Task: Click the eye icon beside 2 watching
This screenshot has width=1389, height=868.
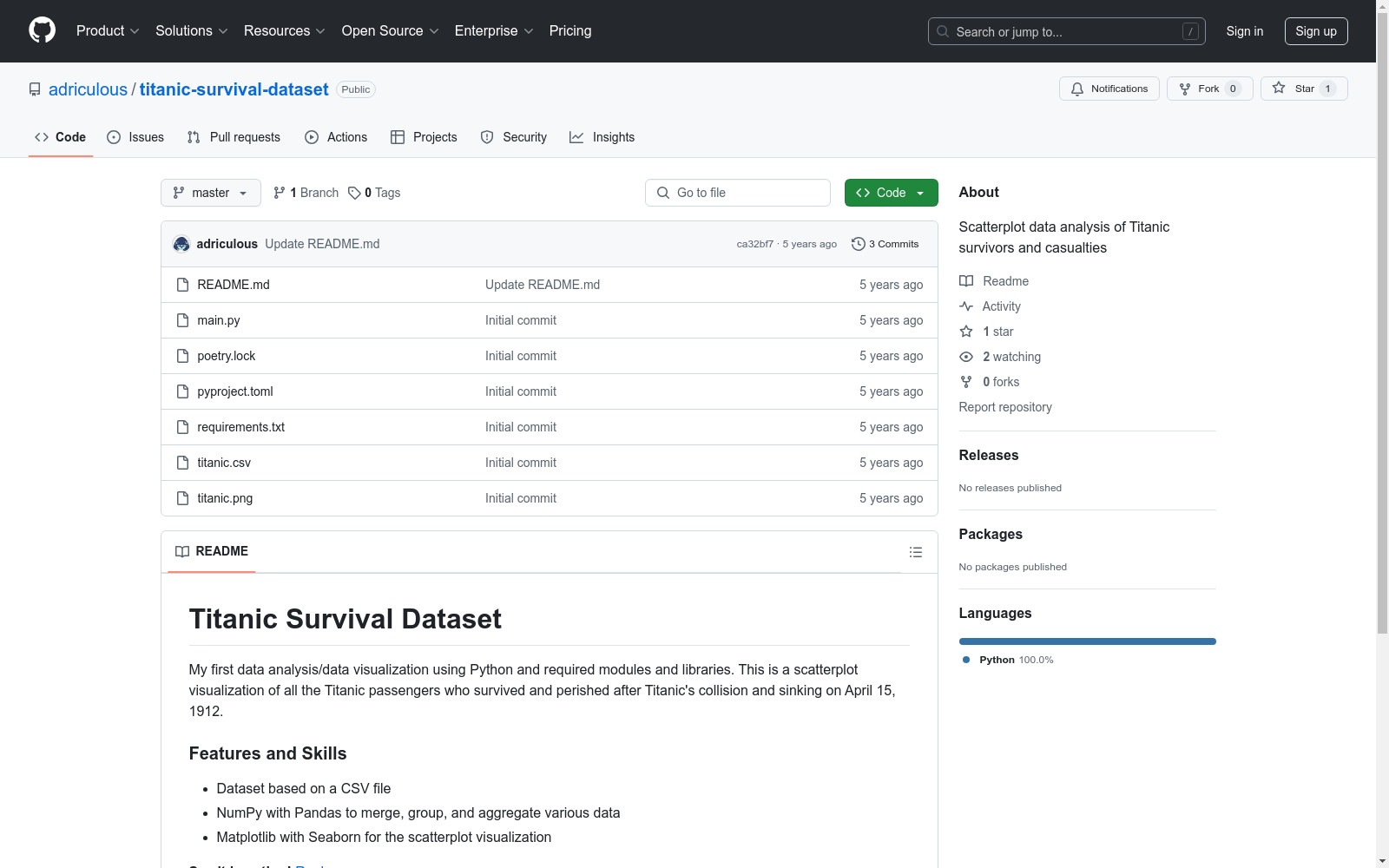Action: click(x=966, y=357)
